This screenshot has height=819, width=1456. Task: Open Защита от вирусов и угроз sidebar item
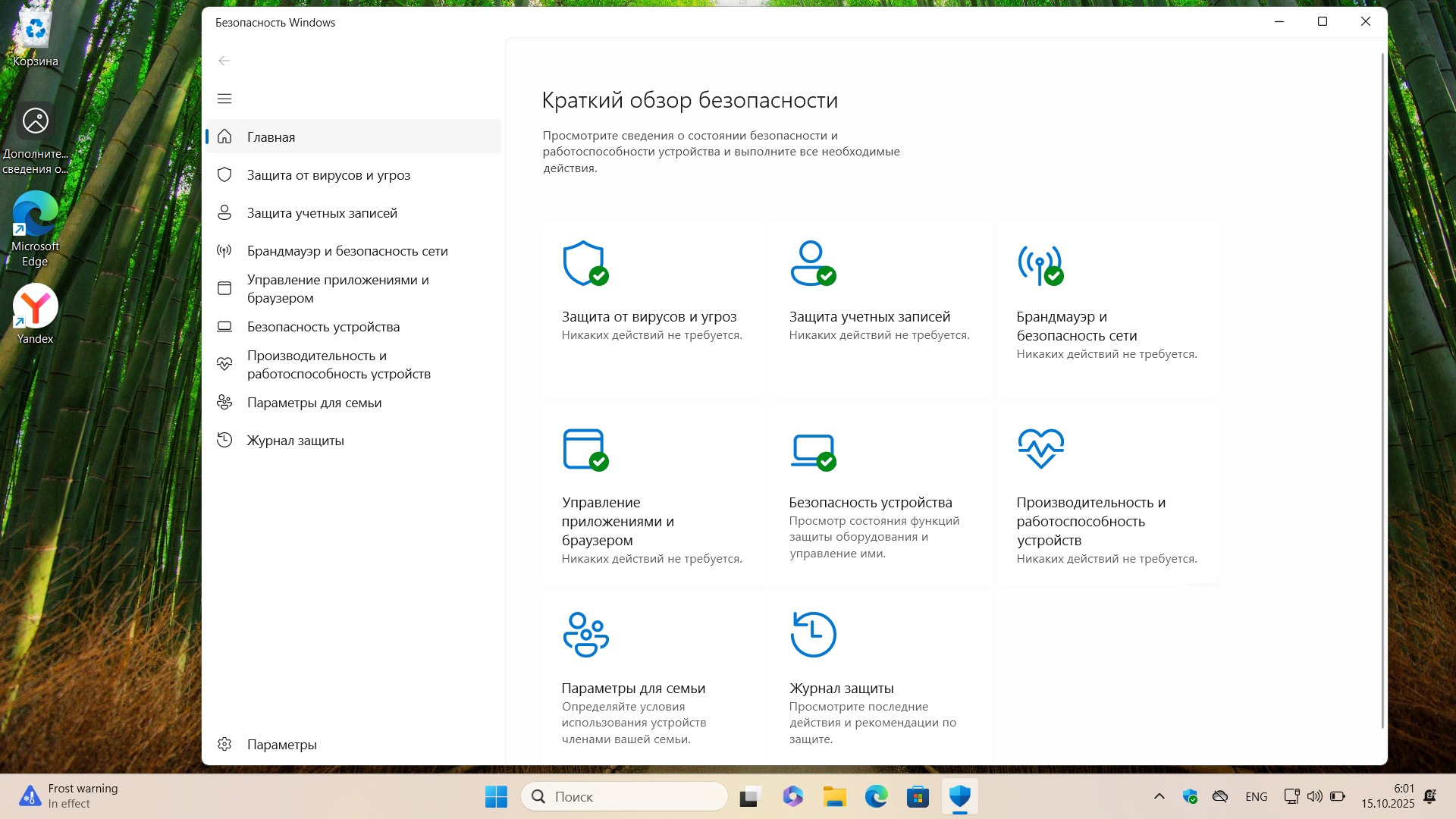point(328,175)
